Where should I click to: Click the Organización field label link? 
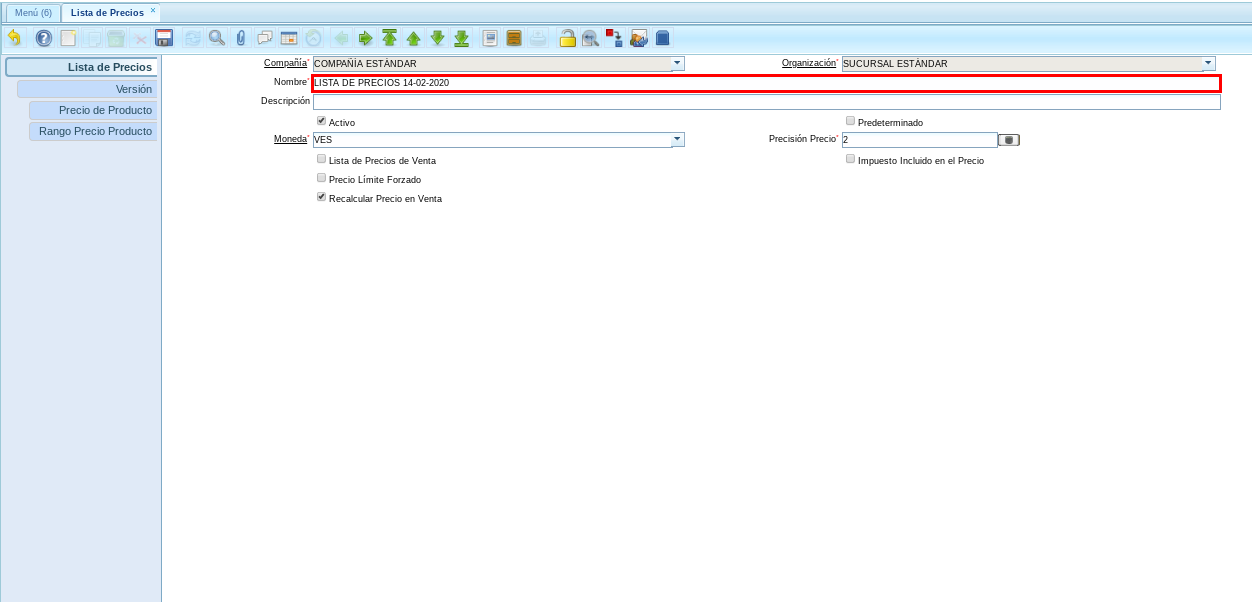(x=808, y=63)
